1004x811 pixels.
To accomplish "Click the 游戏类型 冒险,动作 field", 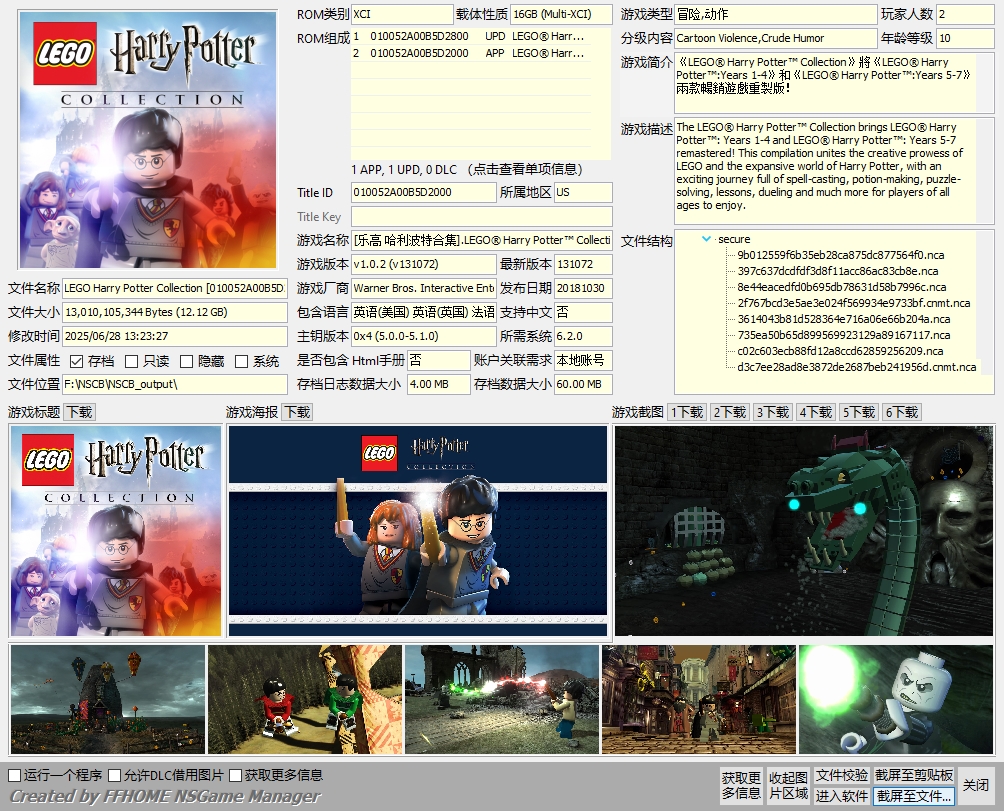I will tap(775, 14).
